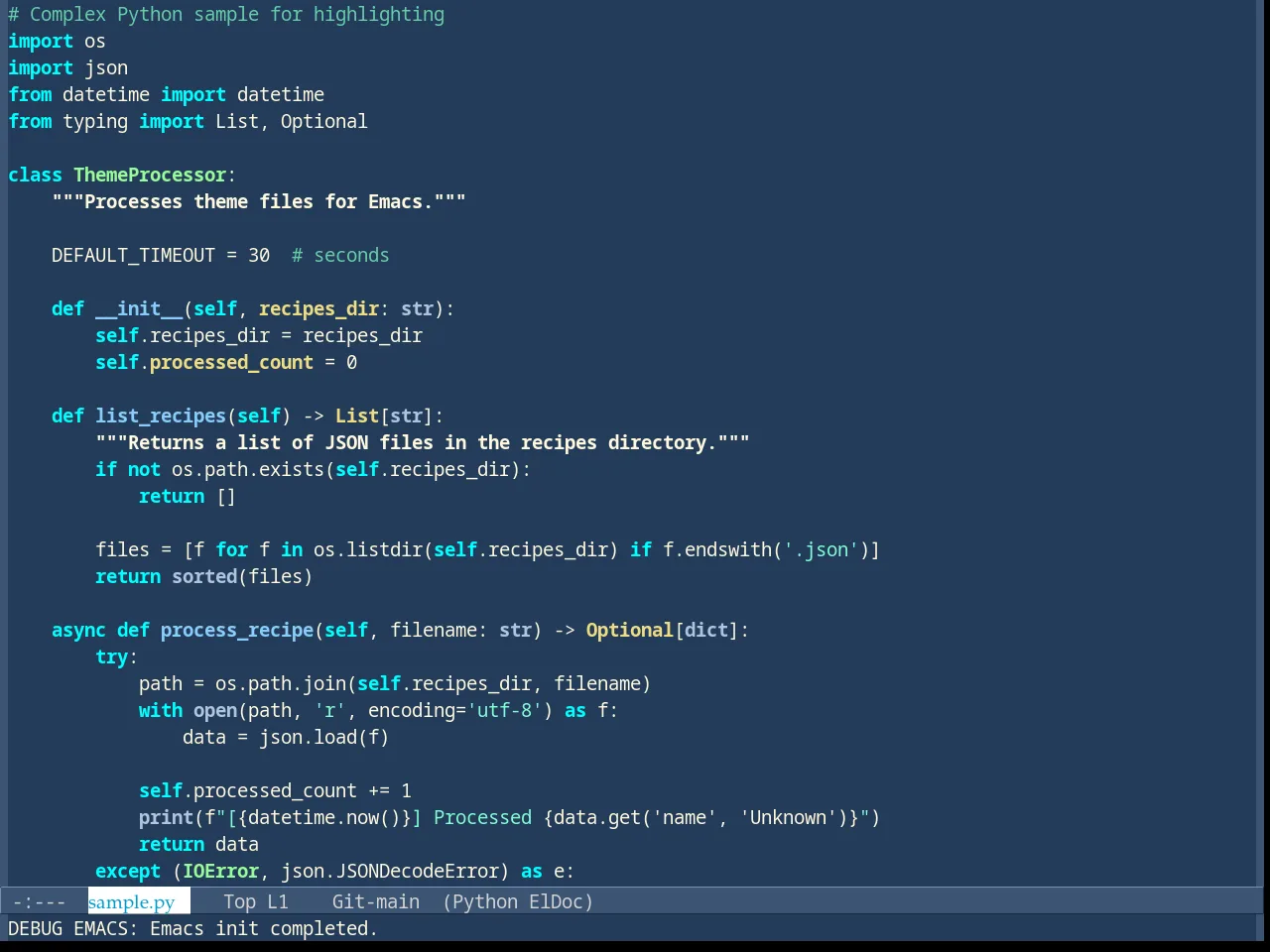Click the Optional[dict] return type
The height and width of the screenshot is (952, 1270).
click(662, 630)
